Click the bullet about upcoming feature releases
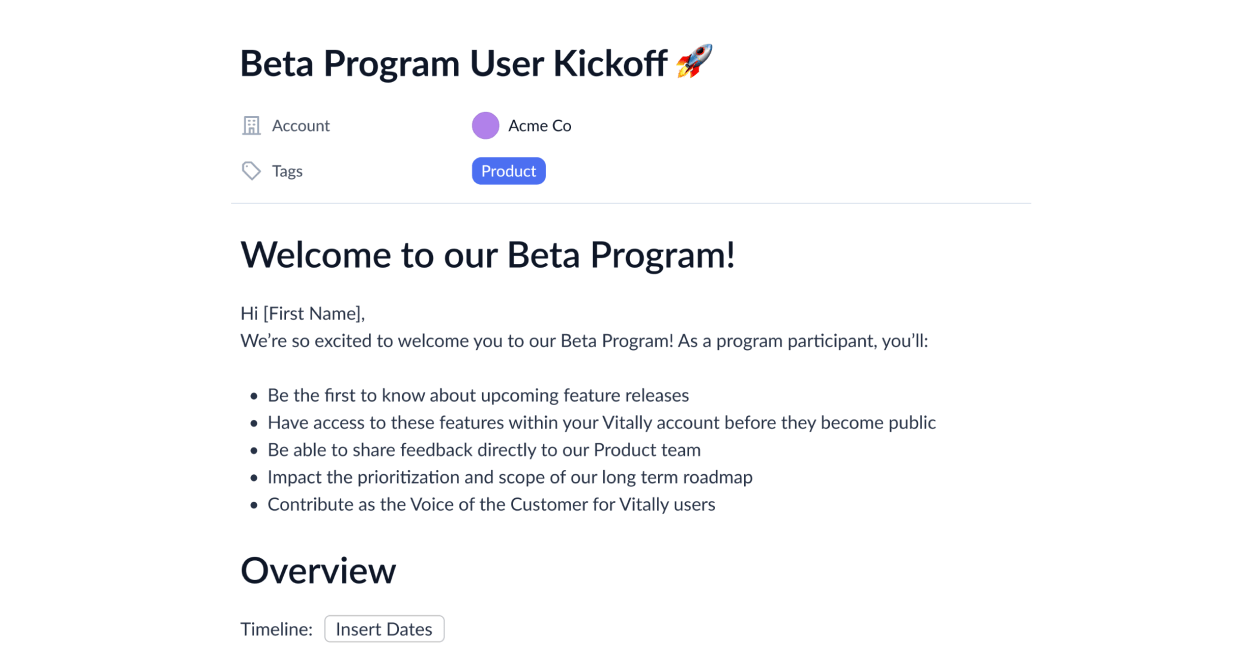1260x662 pixels. (478, 395)
